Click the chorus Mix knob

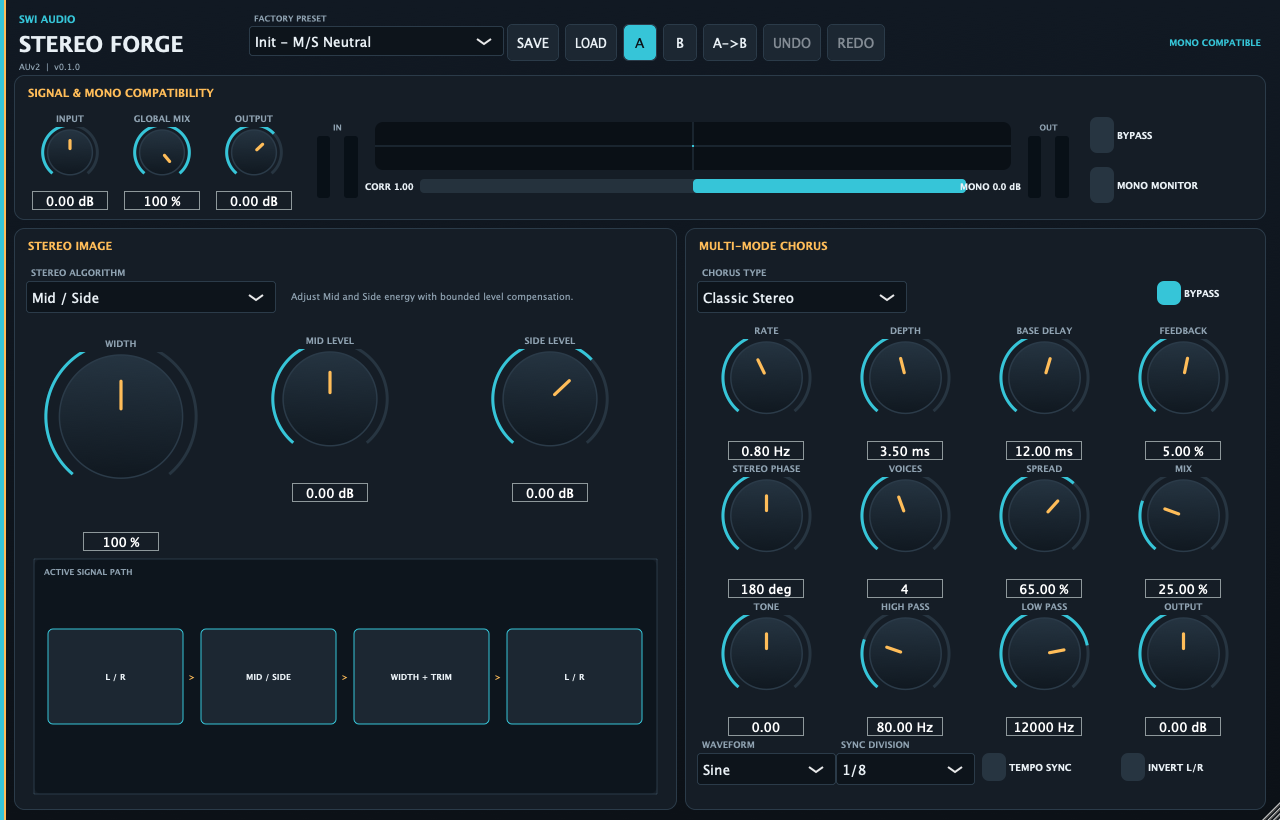[x=1183, y=515]
